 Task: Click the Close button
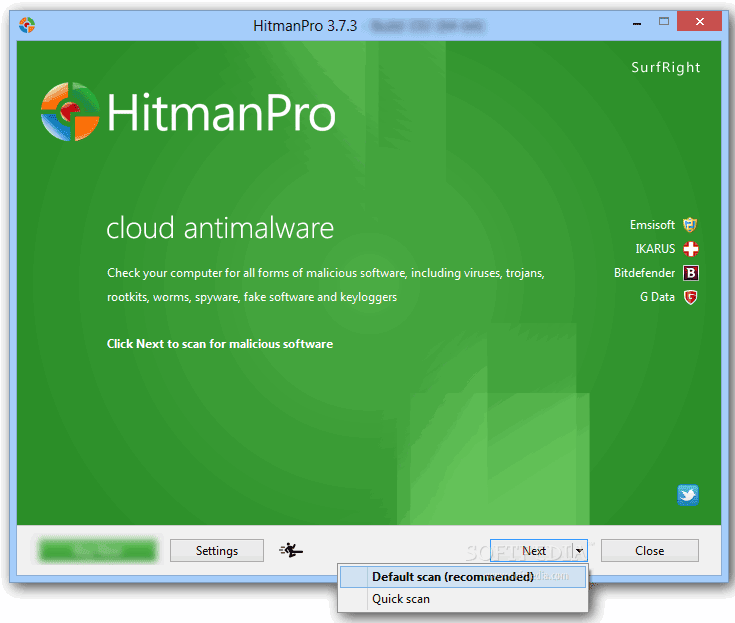[x=650, y=550]
